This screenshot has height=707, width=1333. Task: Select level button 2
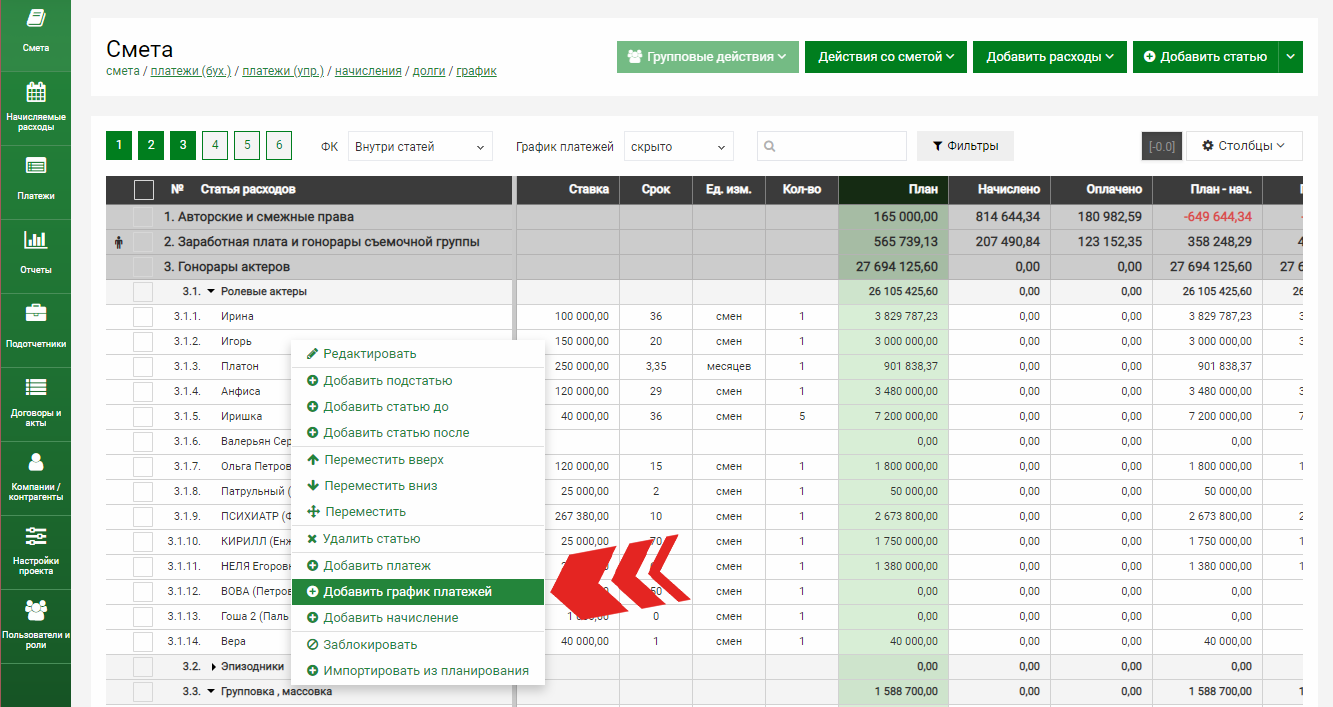(151, 146)
